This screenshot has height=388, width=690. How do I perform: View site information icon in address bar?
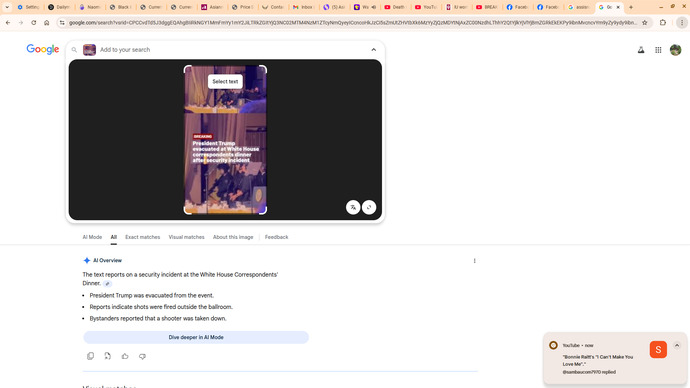[x=62, y=22]
